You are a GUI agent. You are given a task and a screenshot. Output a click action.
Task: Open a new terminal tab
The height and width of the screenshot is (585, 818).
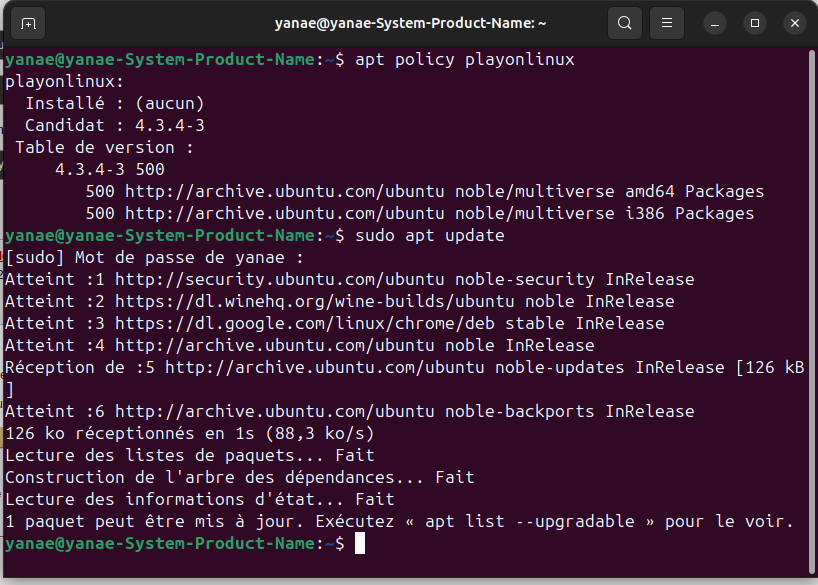[x=28, y=23]
